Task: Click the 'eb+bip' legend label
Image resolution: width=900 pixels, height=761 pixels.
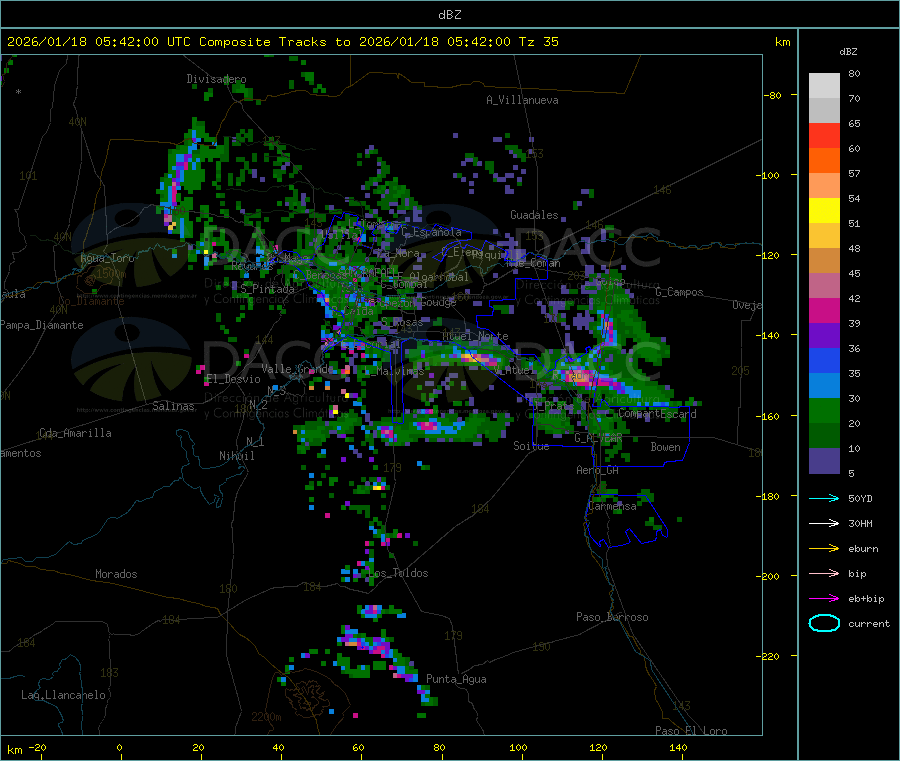Action: coord(866,599)
